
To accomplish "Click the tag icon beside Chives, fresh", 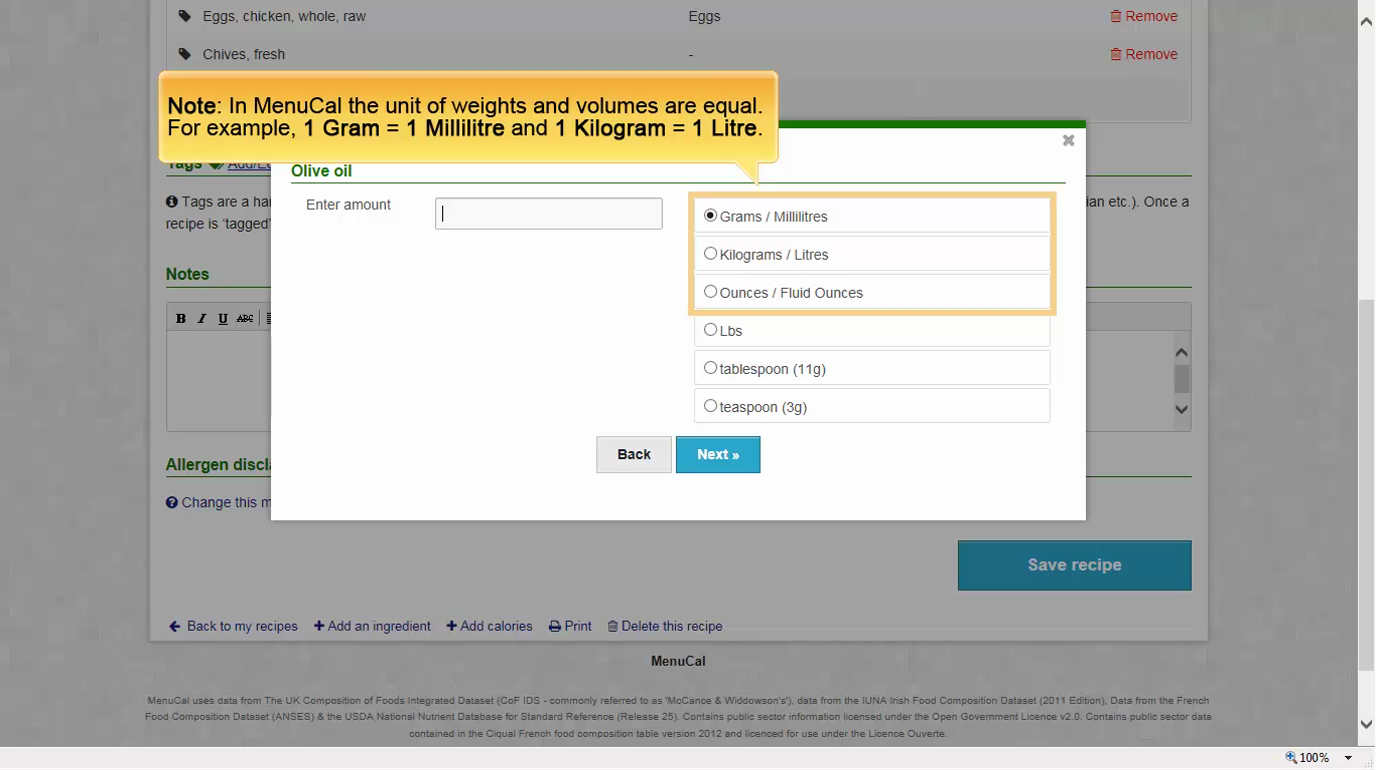I will [x=184, y=54].
